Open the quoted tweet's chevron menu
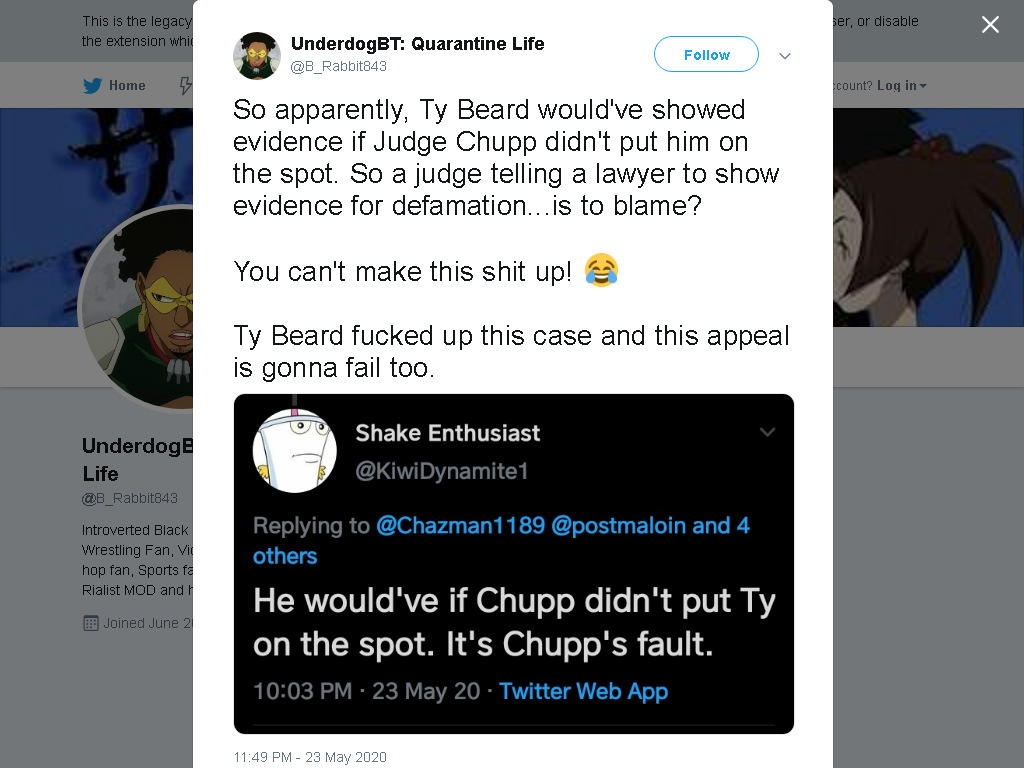1024x768 pixels. click(767, 432)
